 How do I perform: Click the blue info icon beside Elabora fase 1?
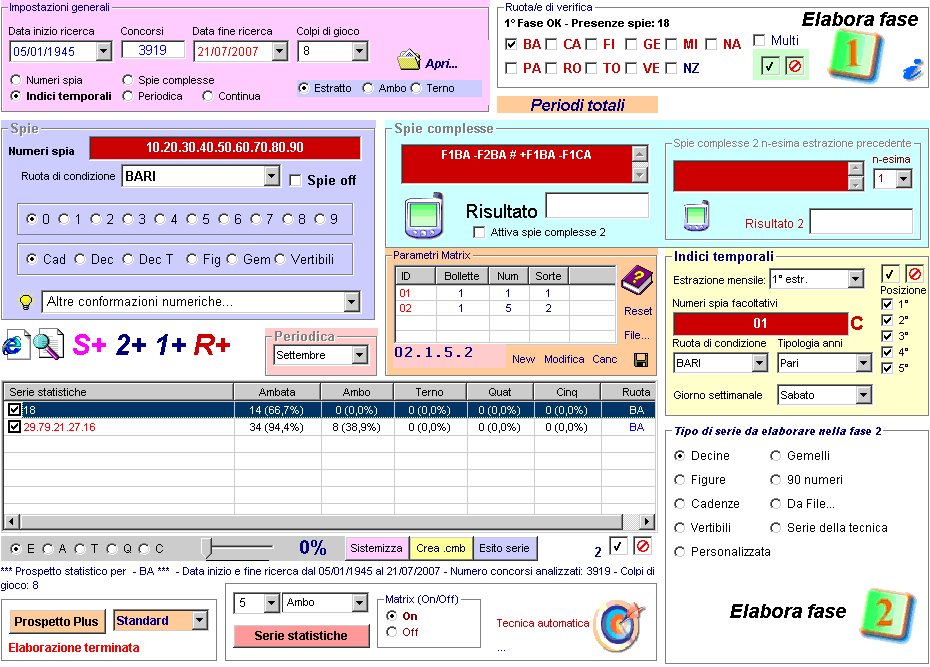click(x=912, y=69)
